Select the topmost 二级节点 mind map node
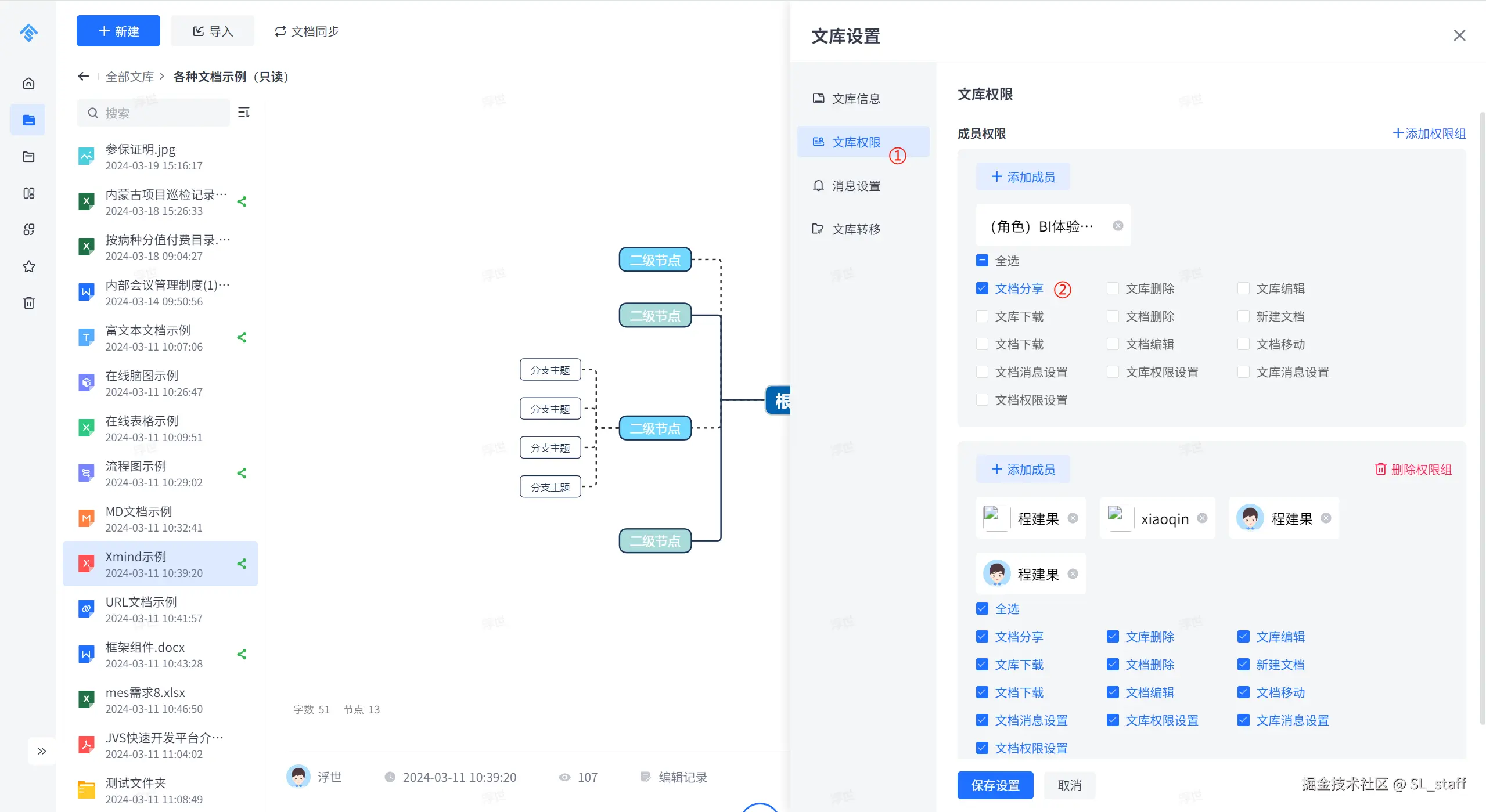This screenshot has width=1486, height=812. [x=655, y=259]
